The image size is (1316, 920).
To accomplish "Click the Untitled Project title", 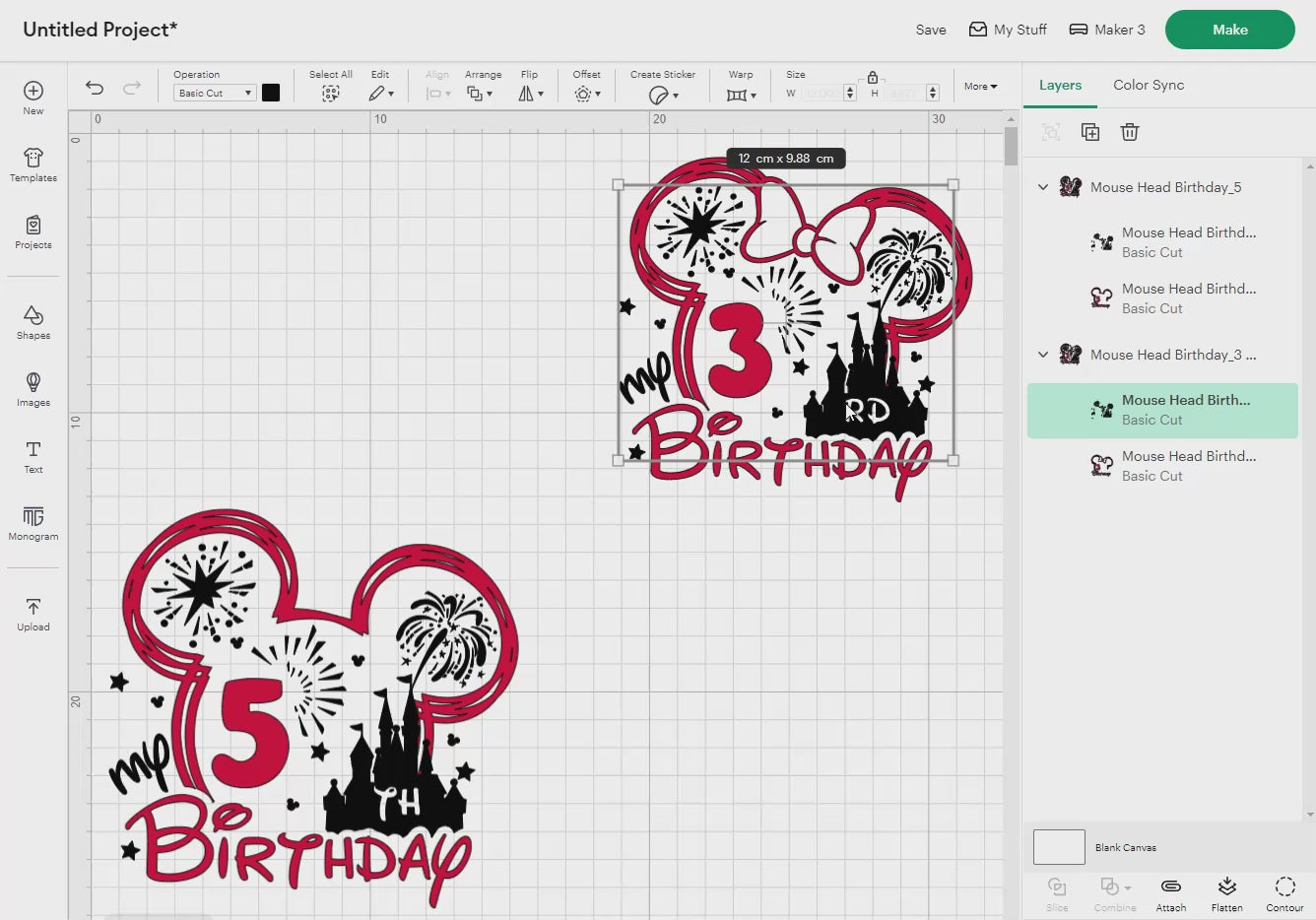I will (100, 30).
